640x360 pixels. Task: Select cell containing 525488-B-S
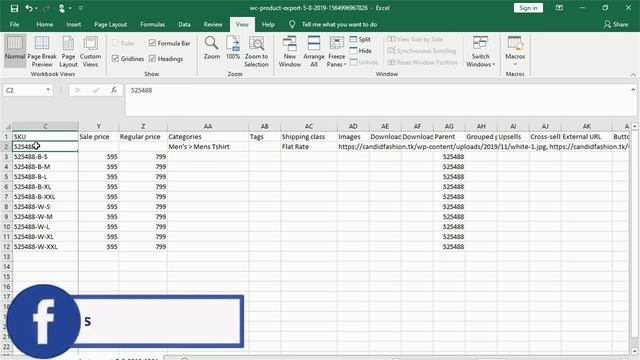coord(45,157)
